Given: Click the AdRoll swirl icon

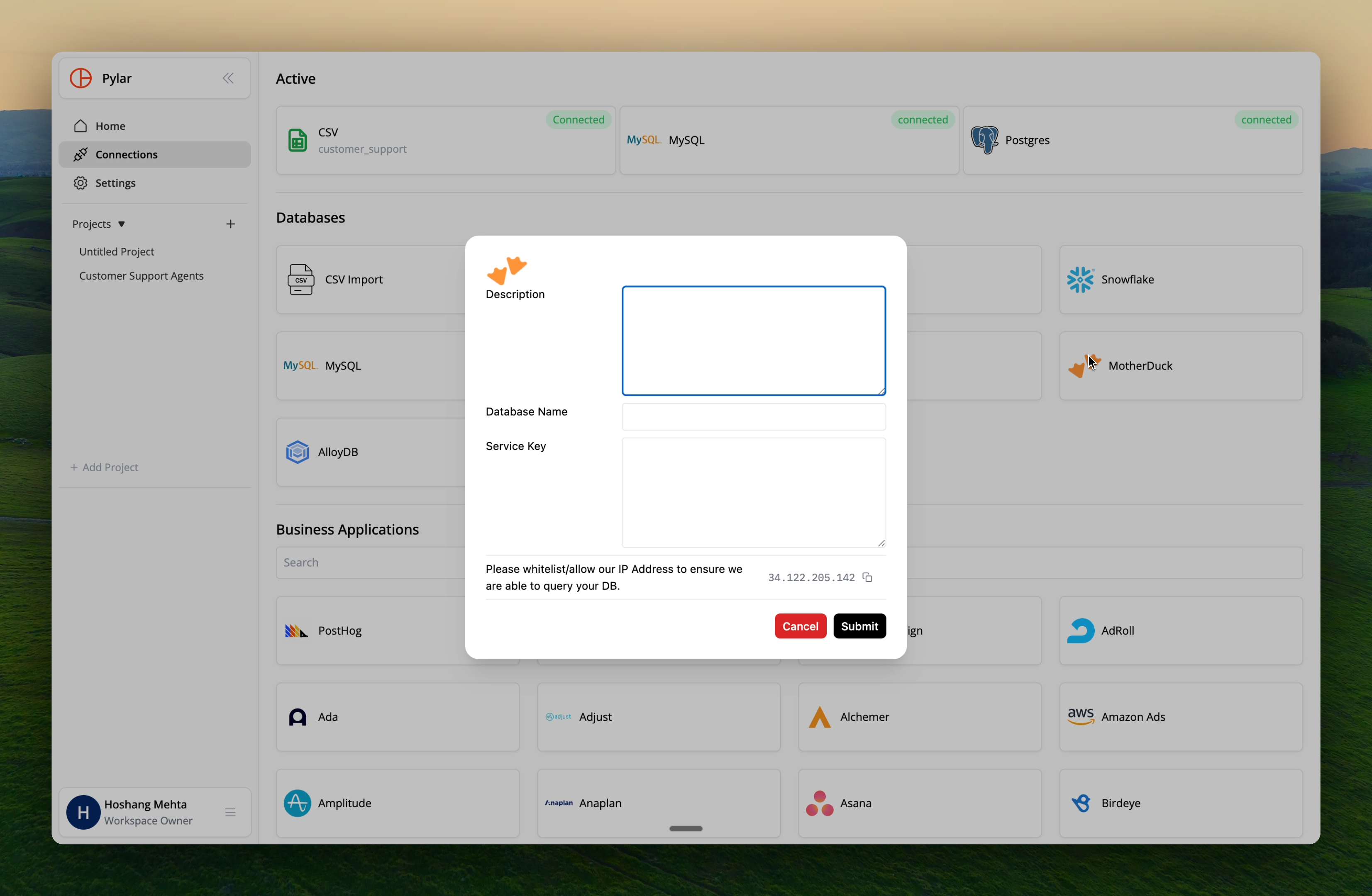Looking at the screenshot, I should coord(1081,631).
